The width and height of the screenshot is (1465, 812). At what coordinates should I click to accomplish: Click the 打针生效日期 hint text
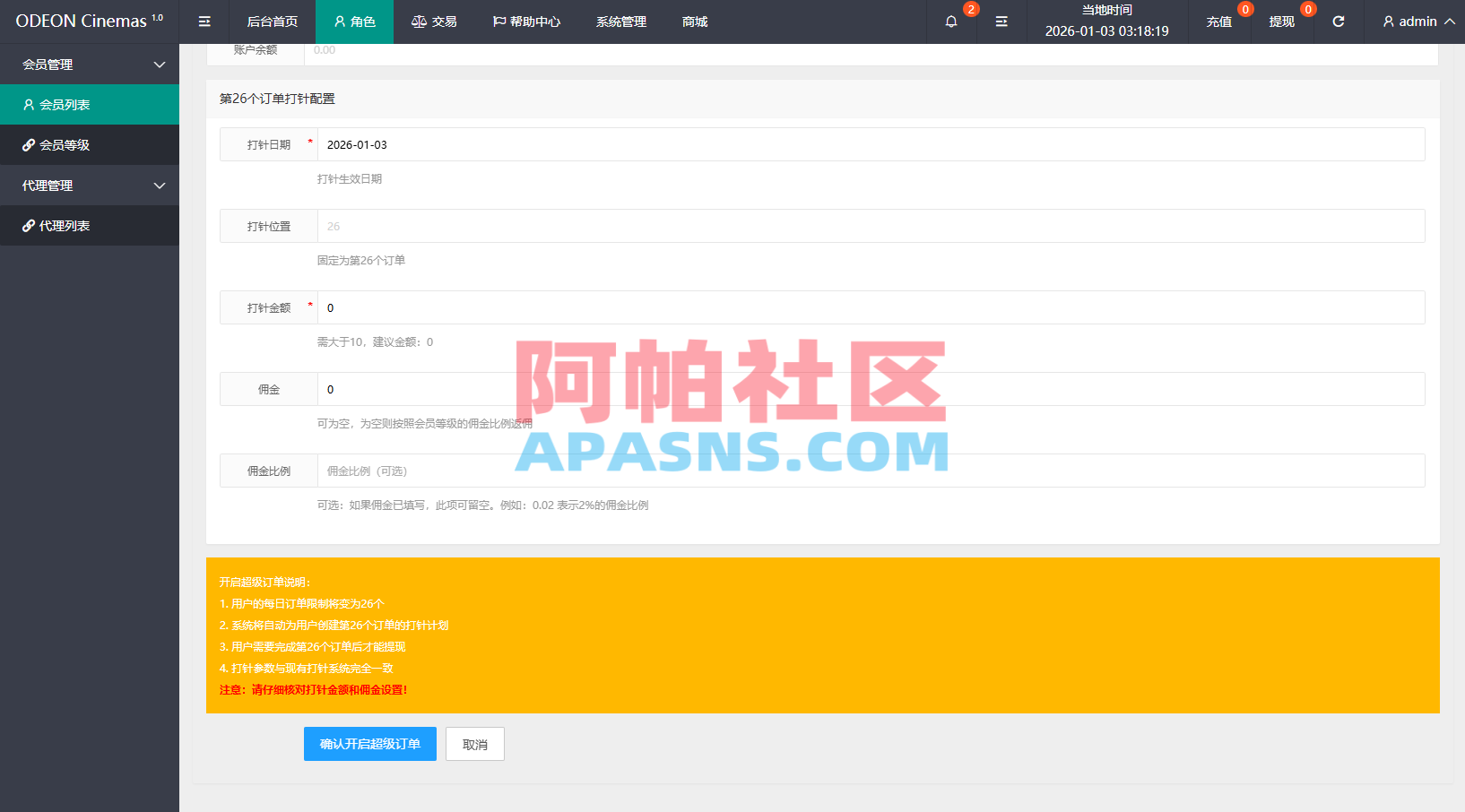[350, 179]
